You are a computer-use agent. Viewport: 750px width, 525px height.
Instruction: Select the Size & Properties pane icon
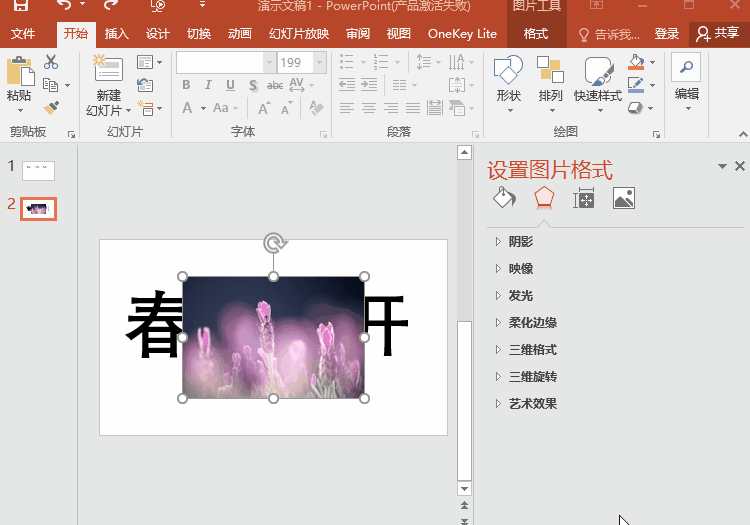[584, 198]
